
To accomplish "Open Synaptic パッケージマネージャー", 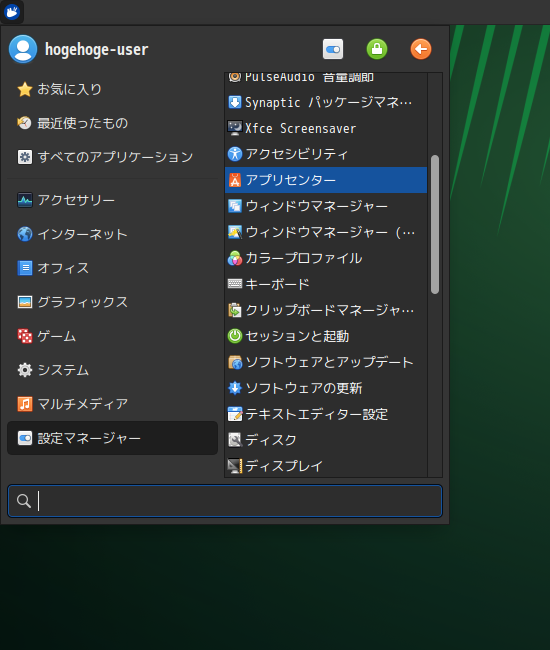I will tap(326, 102).
